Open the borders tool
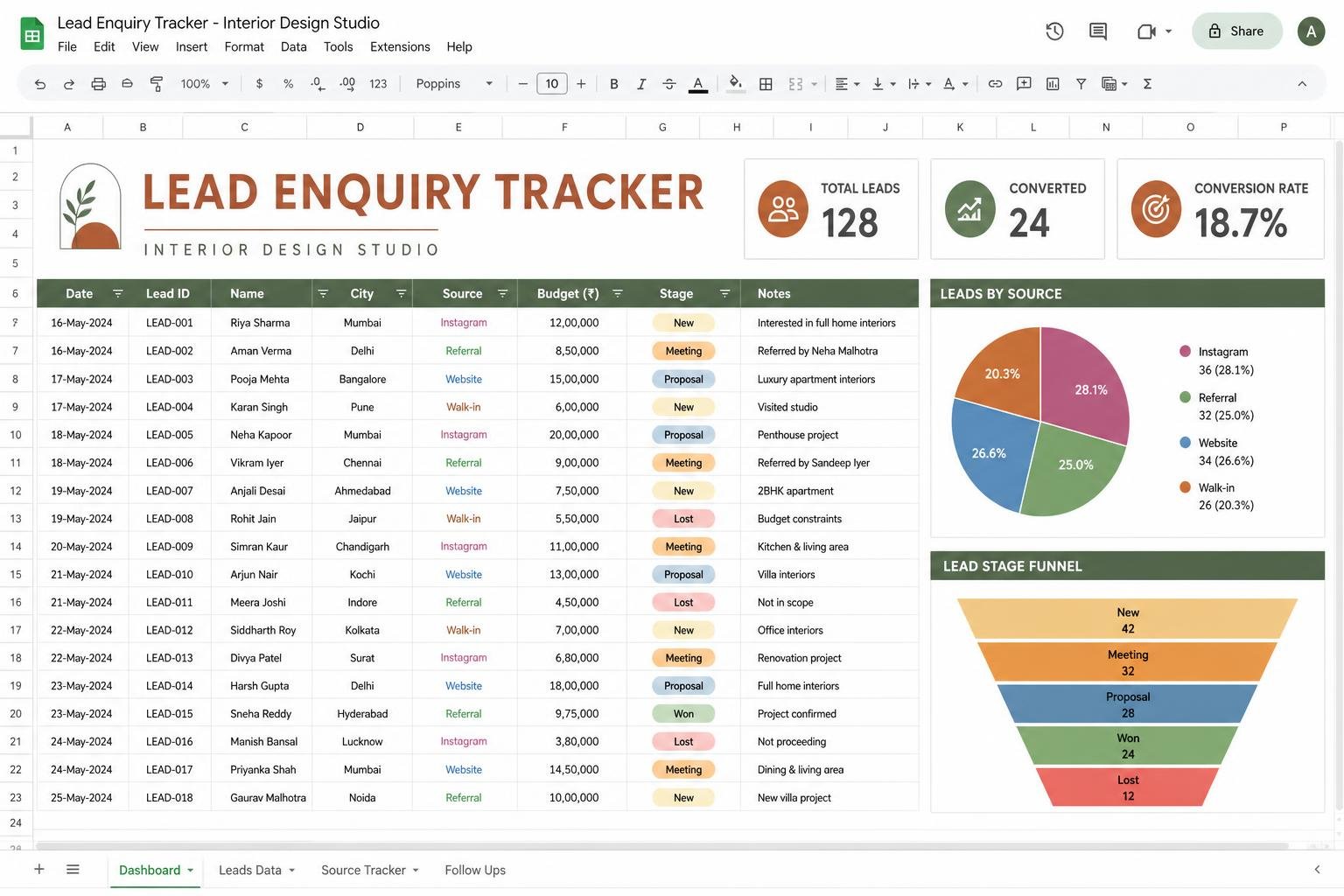The width and height of the screenshot is (1344, 896). [x=766, y=84]
